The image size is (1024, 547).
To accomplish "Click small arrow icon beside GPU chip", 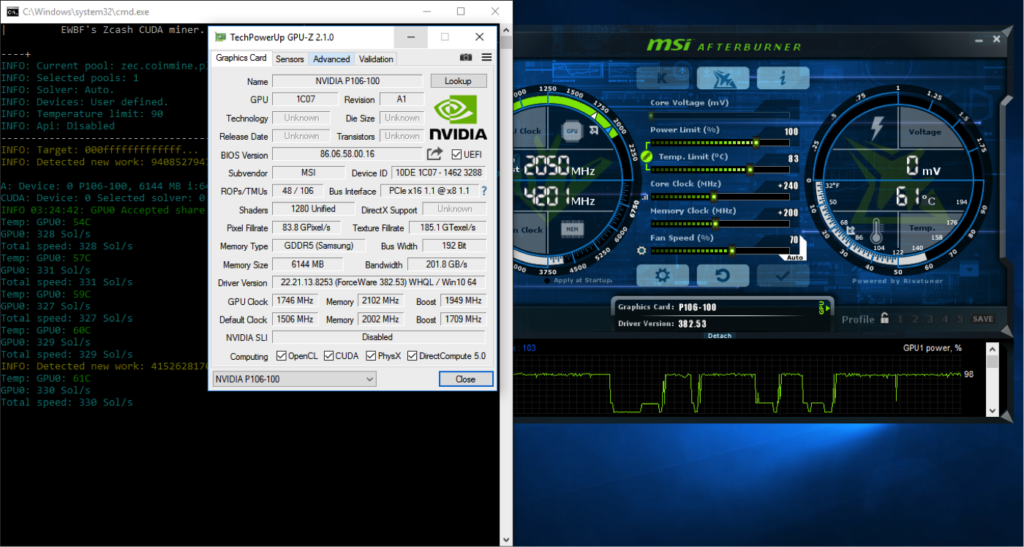I will [x=594, y=131].
